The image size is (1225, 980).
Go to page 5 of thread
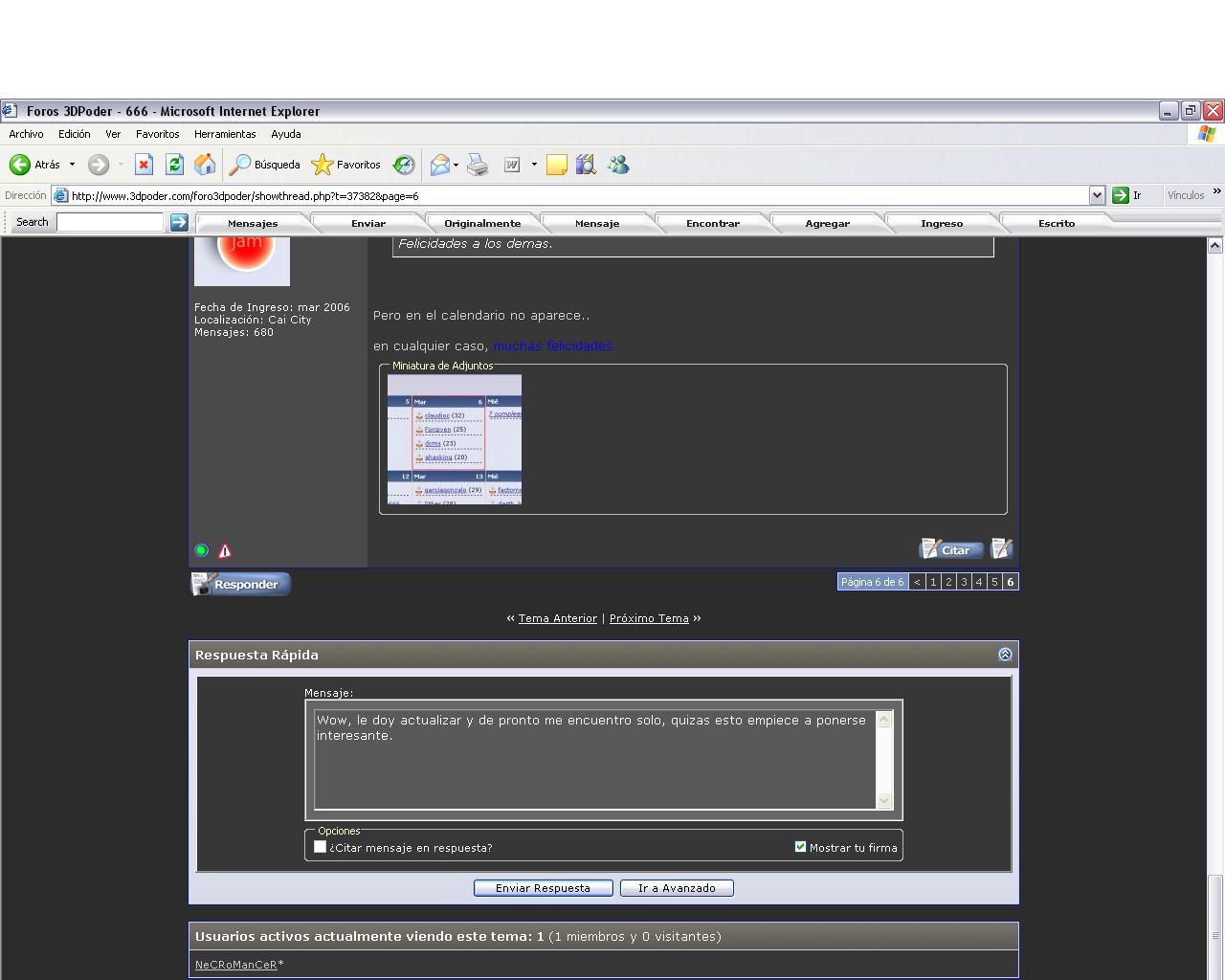point(994,582)
